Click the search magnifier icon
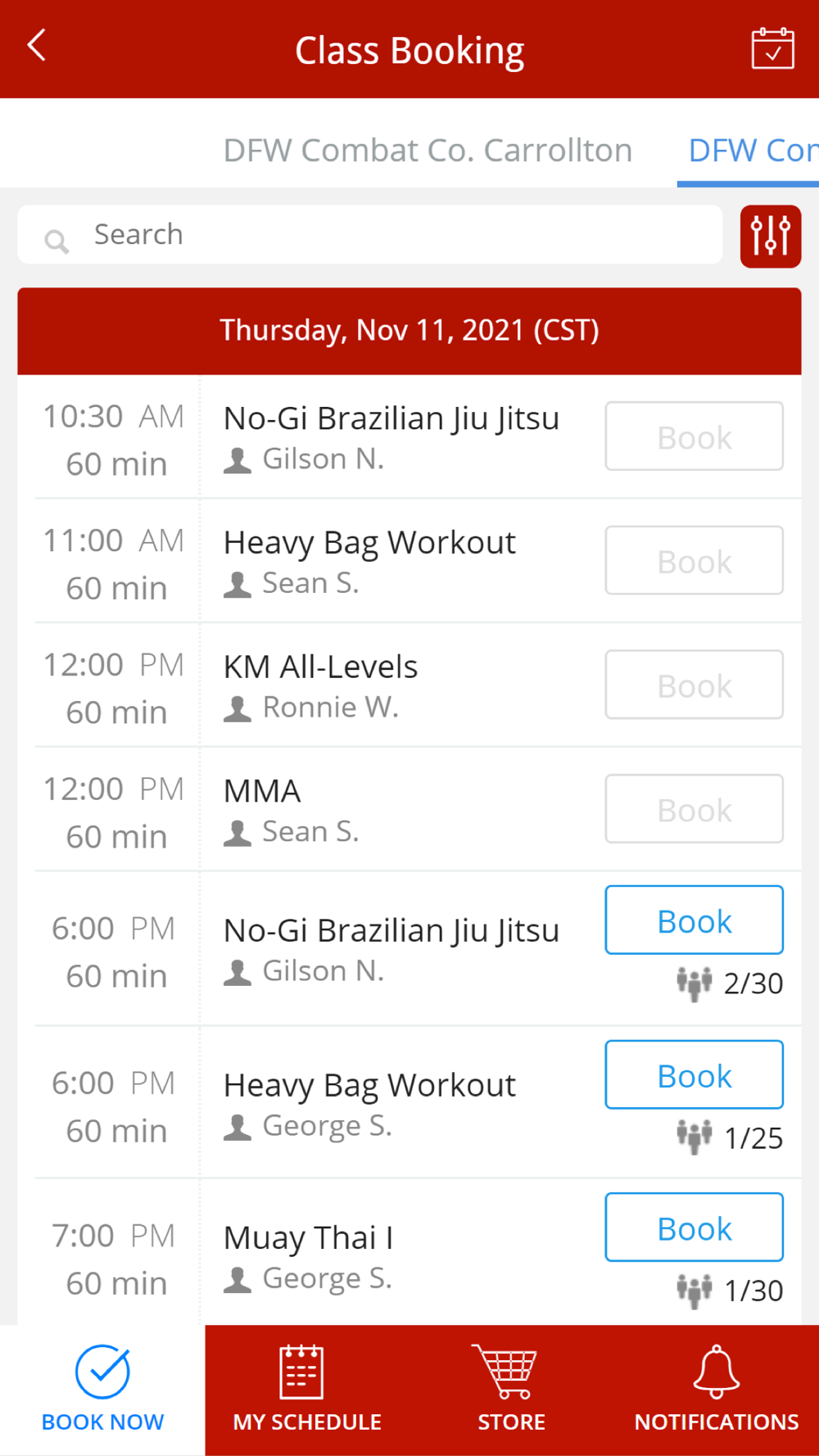 [x=57, y=242]
